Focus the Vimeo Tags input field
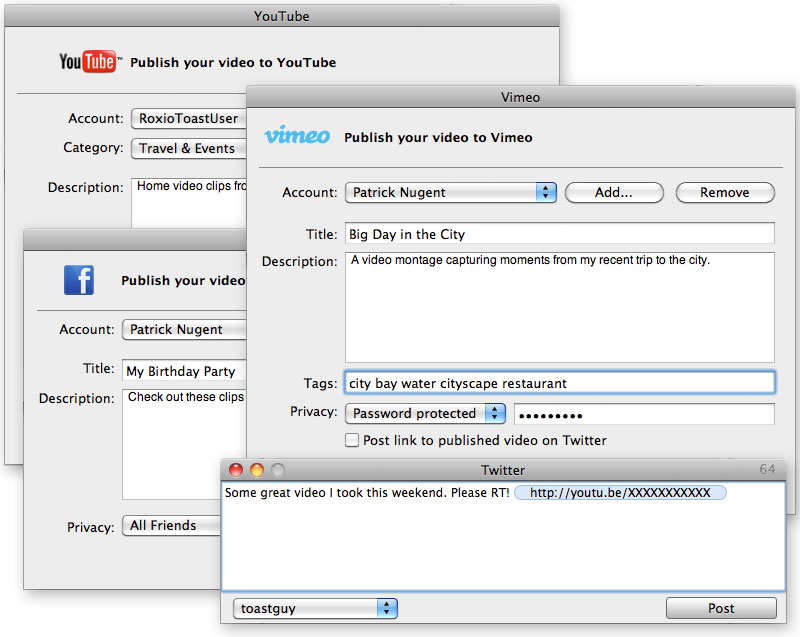The width and height of the screenshot is (800, 637). [559, 383]
